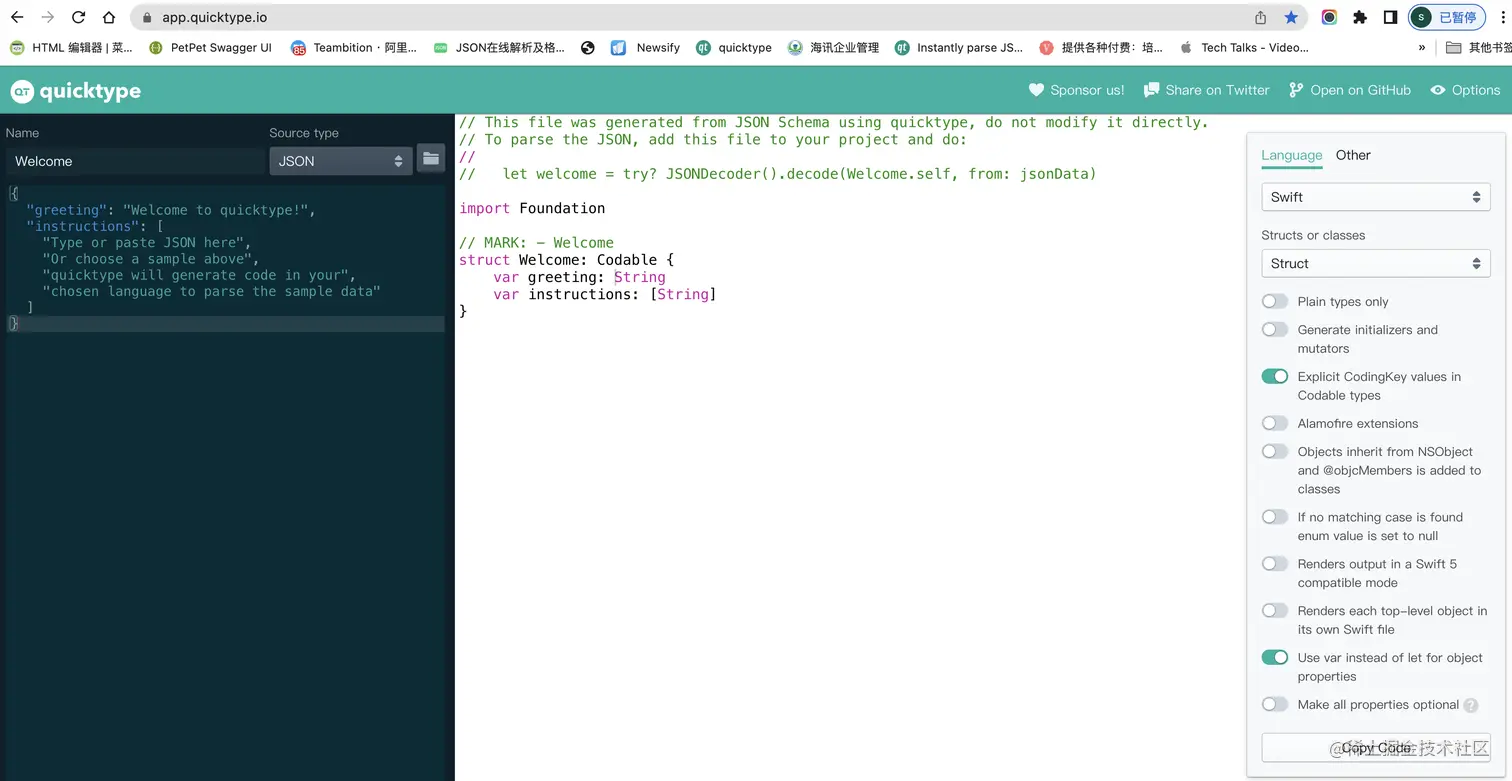This screenshot has height=781, width=1512.
Task: Click the Name field containing Welcome
Action: pyautogui.click(x=136, y=161)
